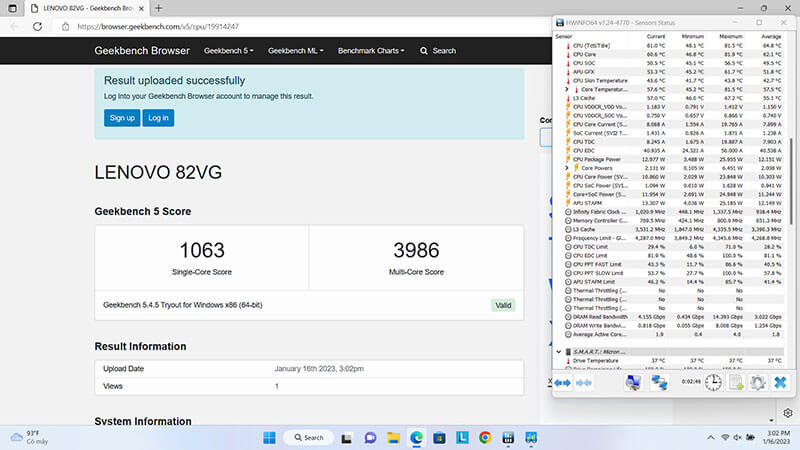Sort by the Sensor column header
This screenshot has height=450, width=800.
(563, 37)
